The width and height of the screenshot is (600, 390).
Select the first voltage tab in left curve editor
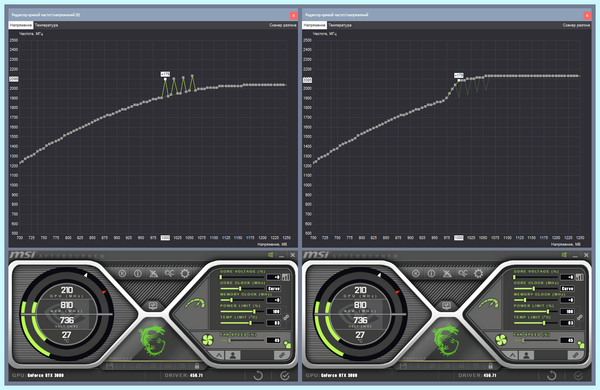point(21,25)
